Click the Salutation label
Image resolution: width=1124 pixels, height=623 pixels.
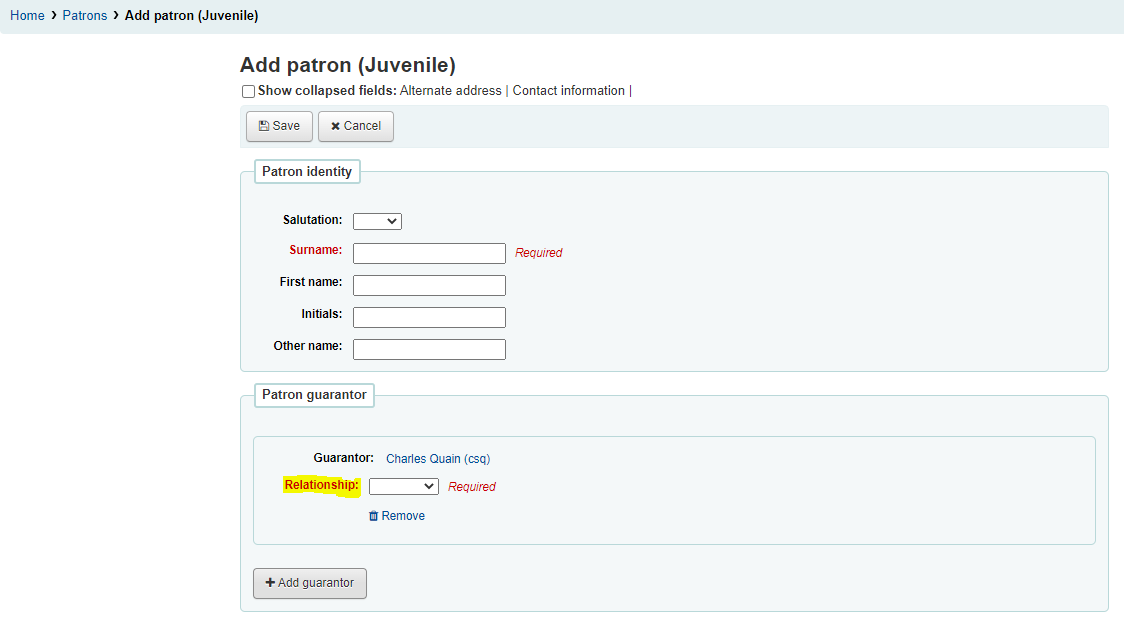pos(313,220)
